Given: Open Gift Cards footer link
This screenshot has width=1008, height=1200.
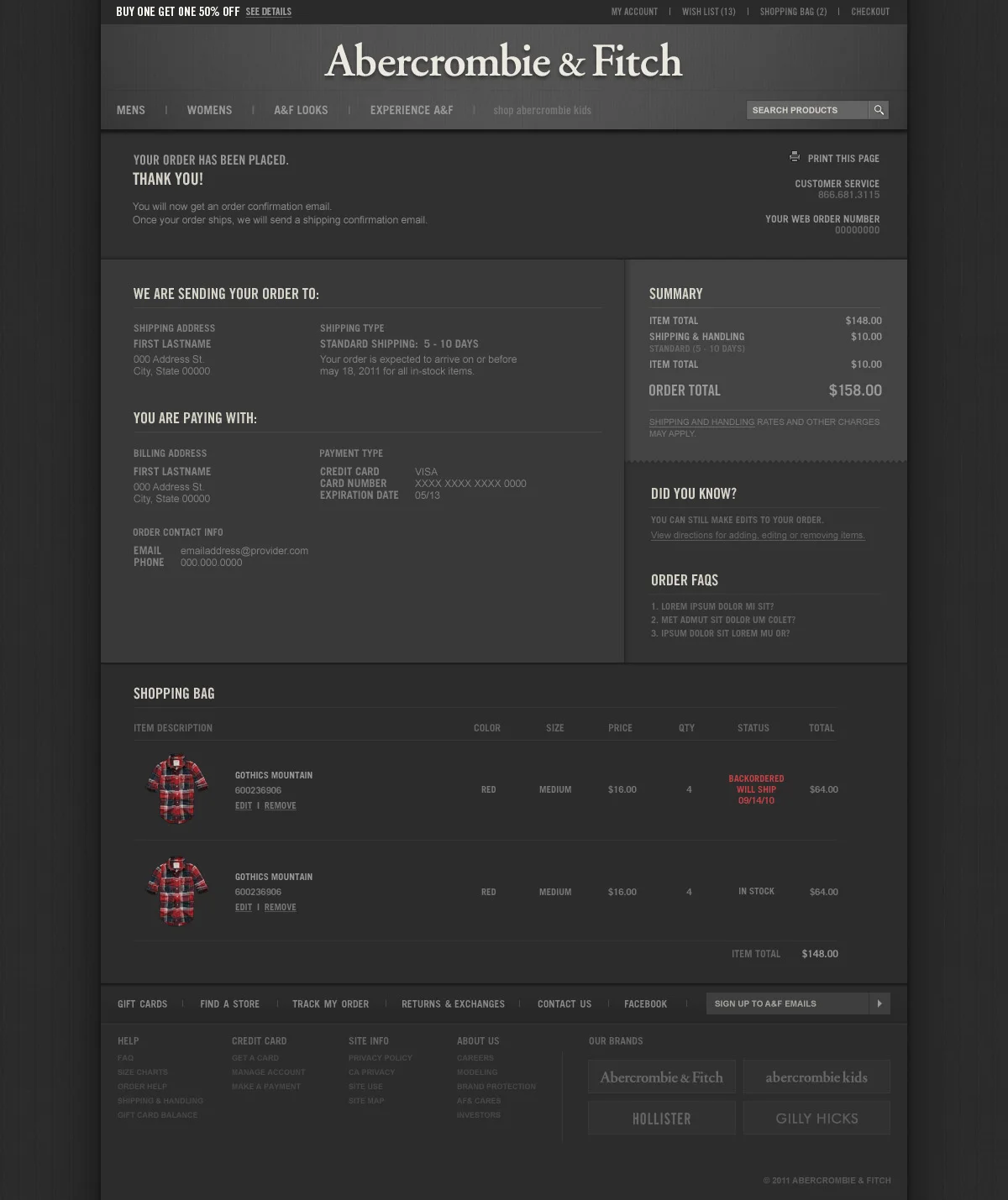Looking at the screenshot, I should pyautogui.click(x=143, y=1004).
